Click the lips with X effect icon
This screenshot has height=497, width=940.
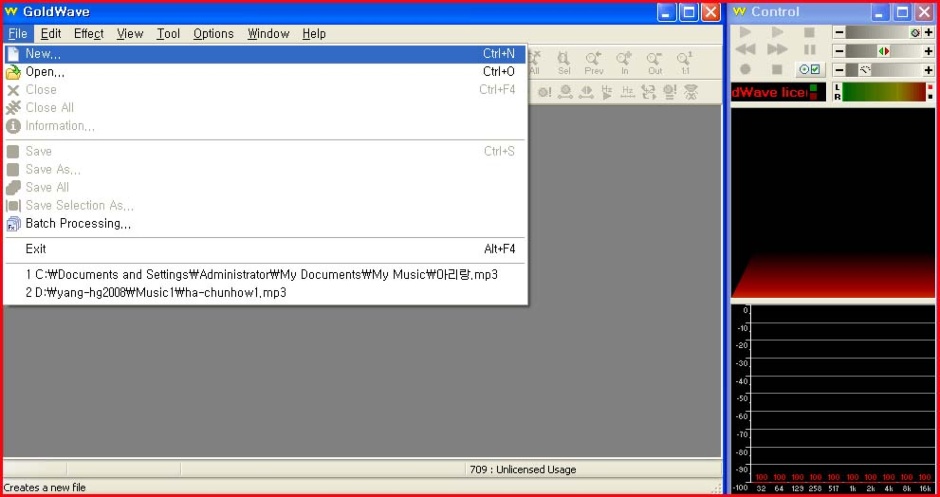pos(691,92)
